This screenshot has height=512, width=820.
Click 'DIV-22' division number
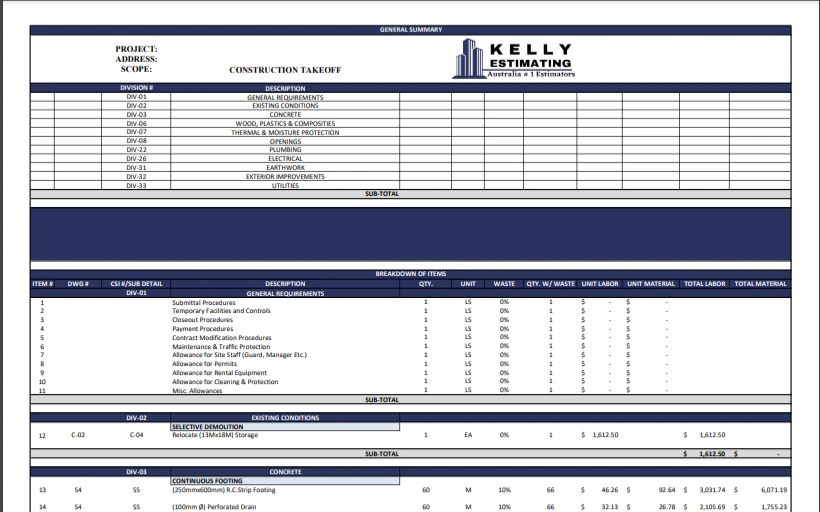tap(136, 150)
